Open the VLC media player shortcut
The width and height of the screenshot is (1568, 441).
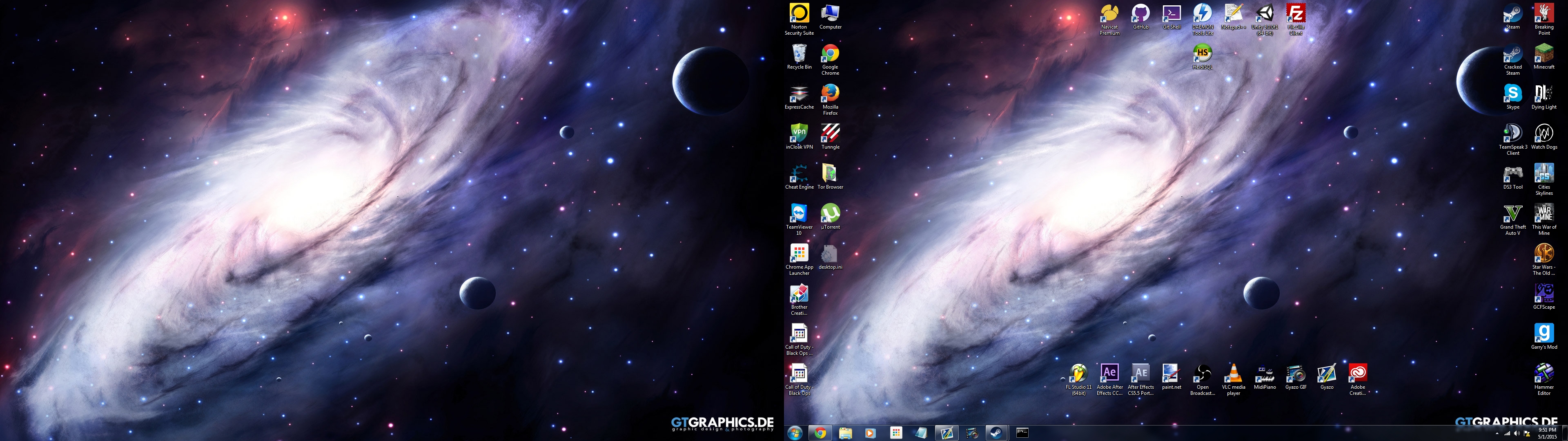1233,373
